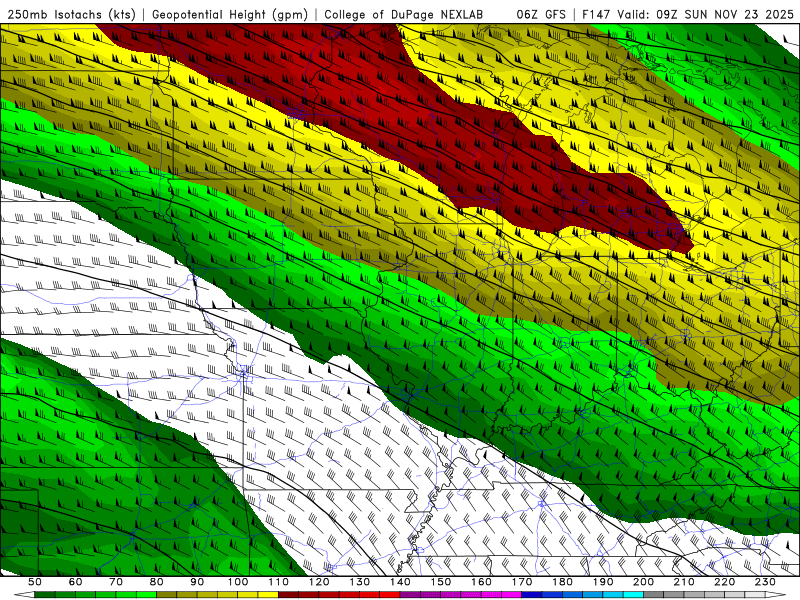Select the lightest gray swatch ending the color bar
800x600 pixels.
pos(755,595)
